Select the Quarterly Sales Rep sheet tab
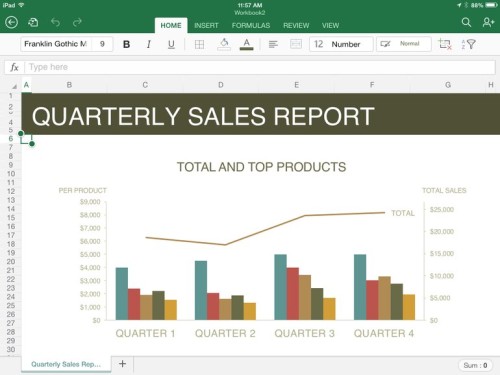The height and width of the screenshot is (375, 500). click(x=66, y=364)
